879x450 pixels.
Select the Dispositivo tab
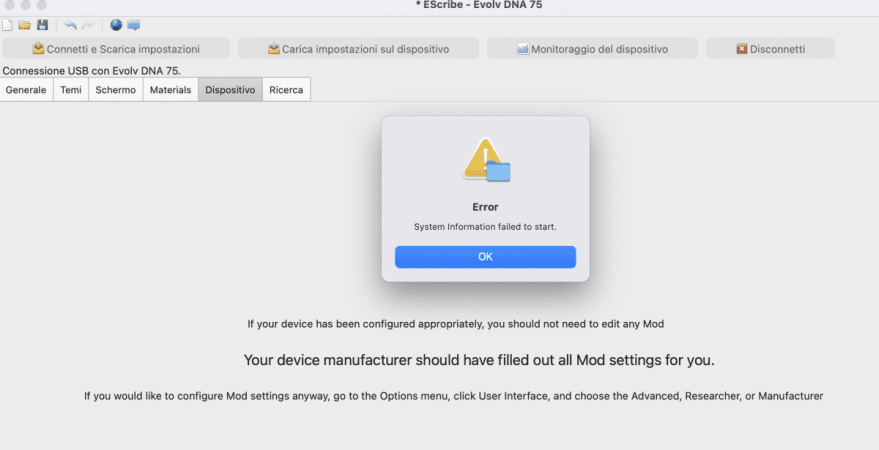click(x=230, y=90)
